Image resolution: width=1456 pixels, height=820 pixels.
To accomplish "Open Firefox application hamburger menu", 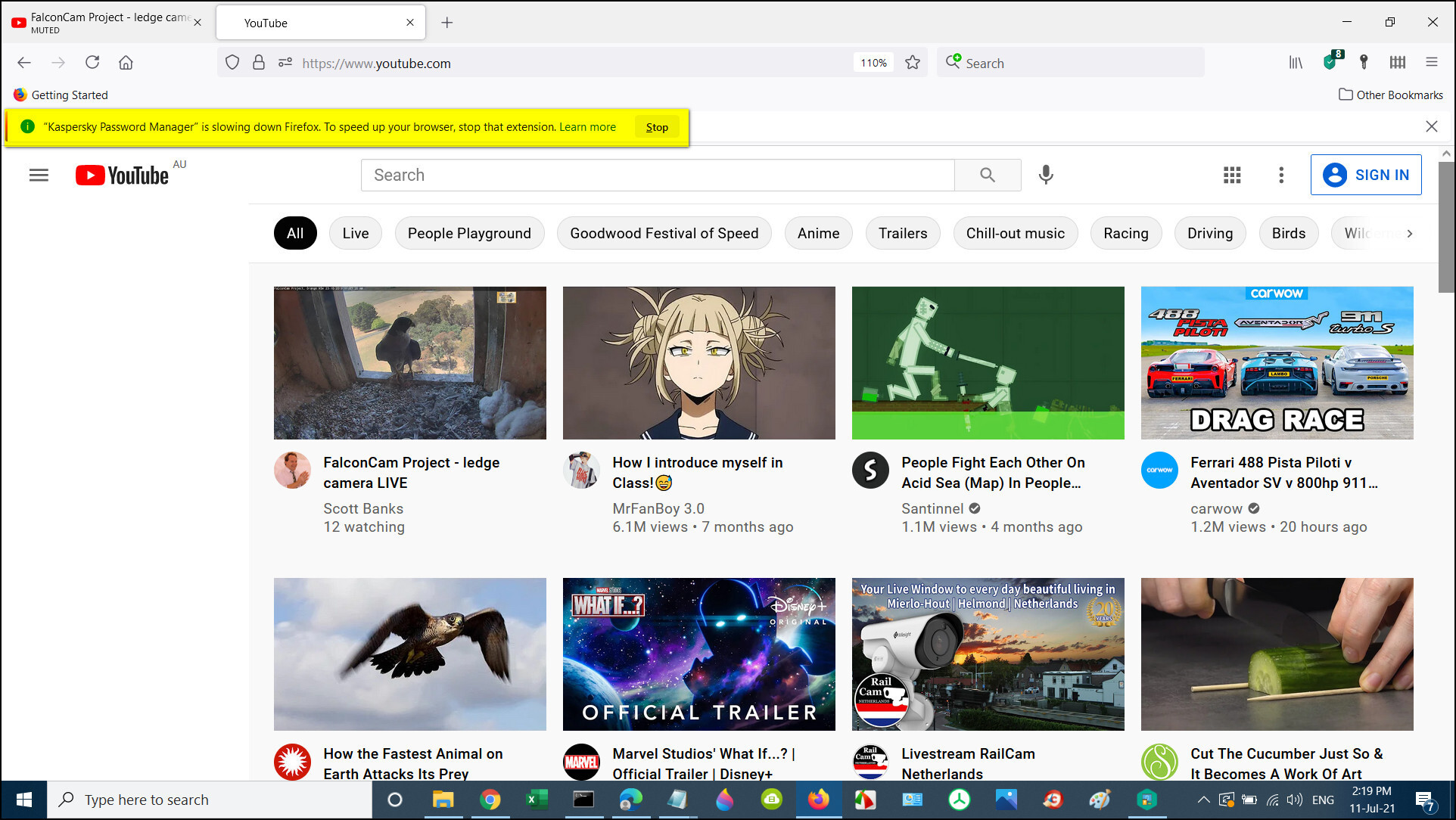I will [x=1431, y=63].
